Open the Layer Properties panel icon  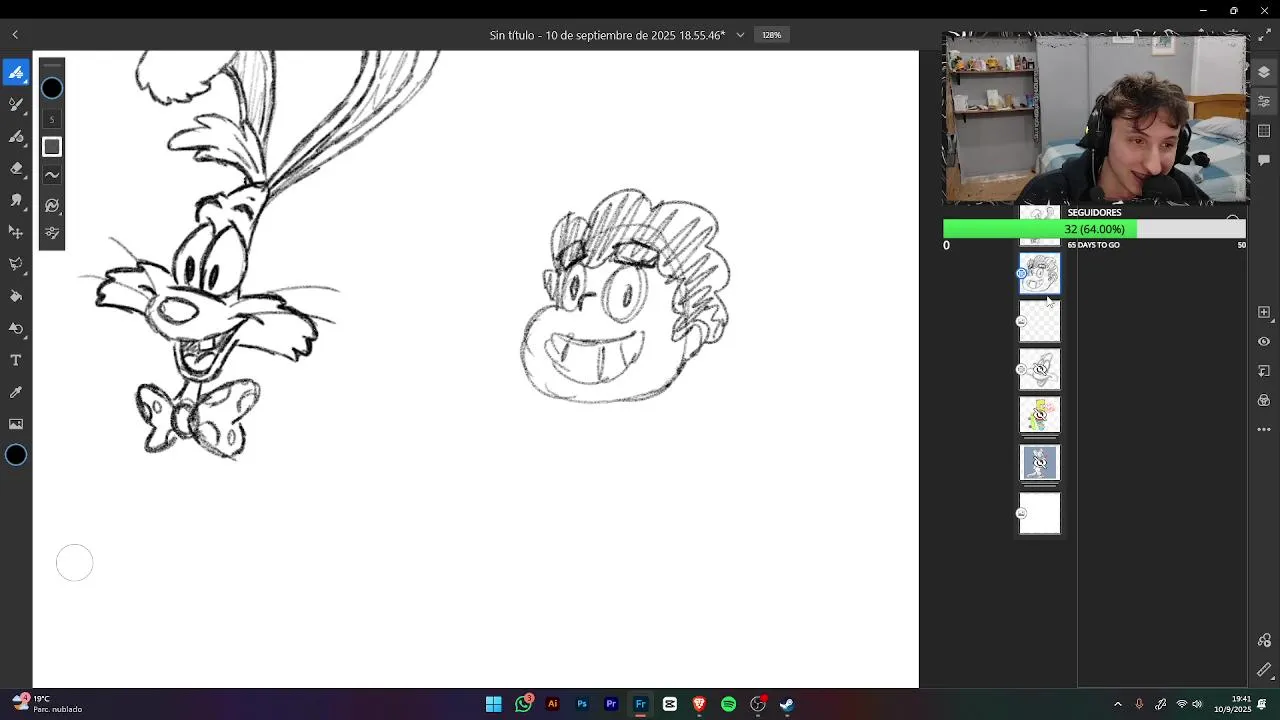[x=1264, y=102]
